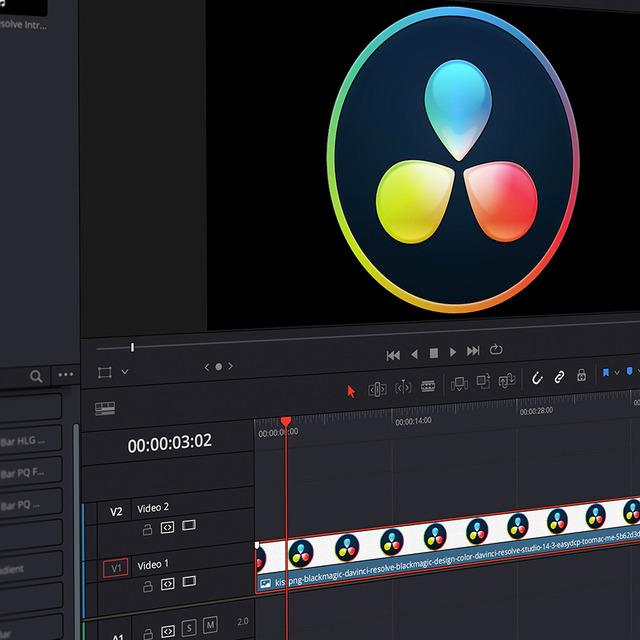Go to previous keyframe arrow
The height and width of the screenshot is (640, 640).
click(x=207, y=367)
